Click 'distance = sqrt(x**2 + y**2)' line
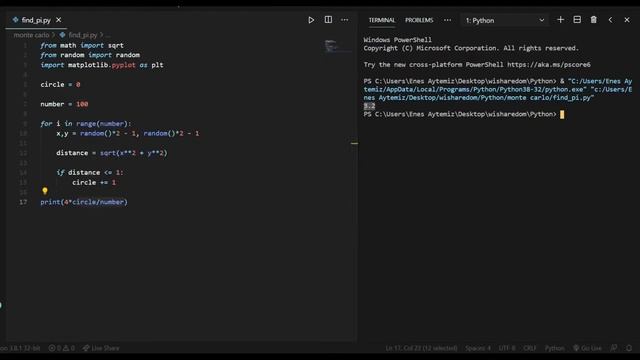The height and width of the screenshot is (360, 640). point(112,153)
